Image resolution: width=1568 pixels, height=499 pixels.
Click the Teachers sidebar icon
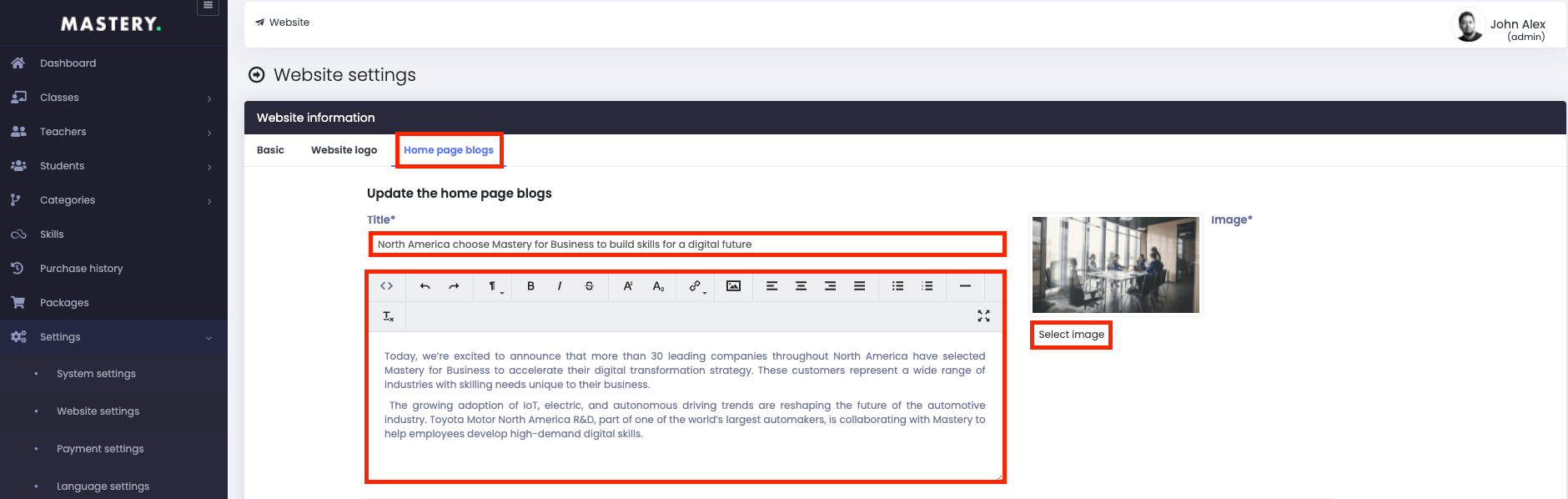(18, 132)
